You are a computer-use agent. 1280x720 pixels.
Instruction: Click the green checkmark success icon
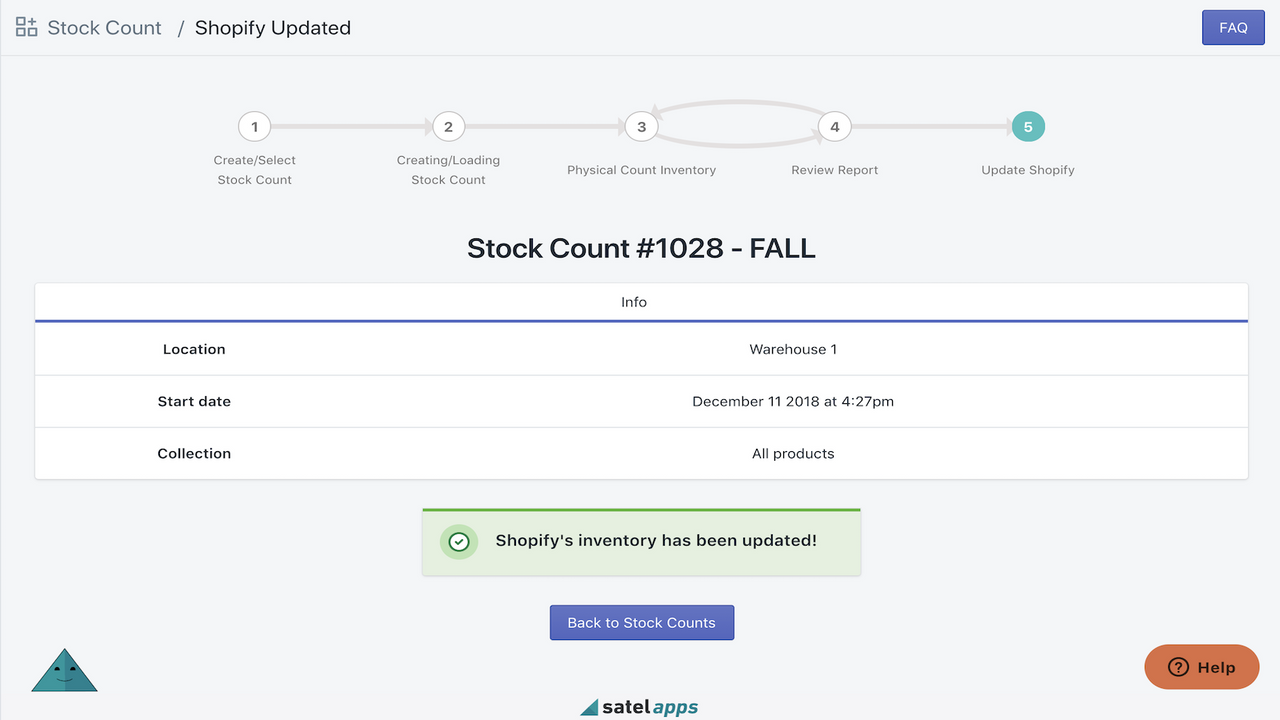pos(458,541)
